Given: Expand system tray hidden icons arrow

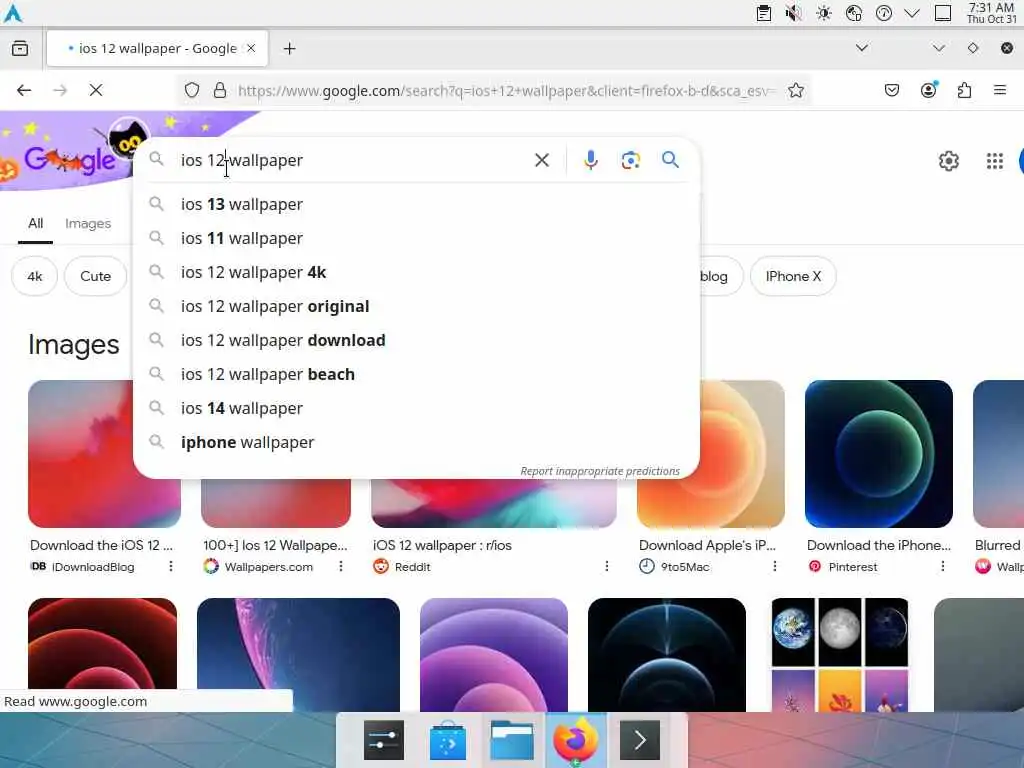Looking at the screenshot, I should coord(912,13).
